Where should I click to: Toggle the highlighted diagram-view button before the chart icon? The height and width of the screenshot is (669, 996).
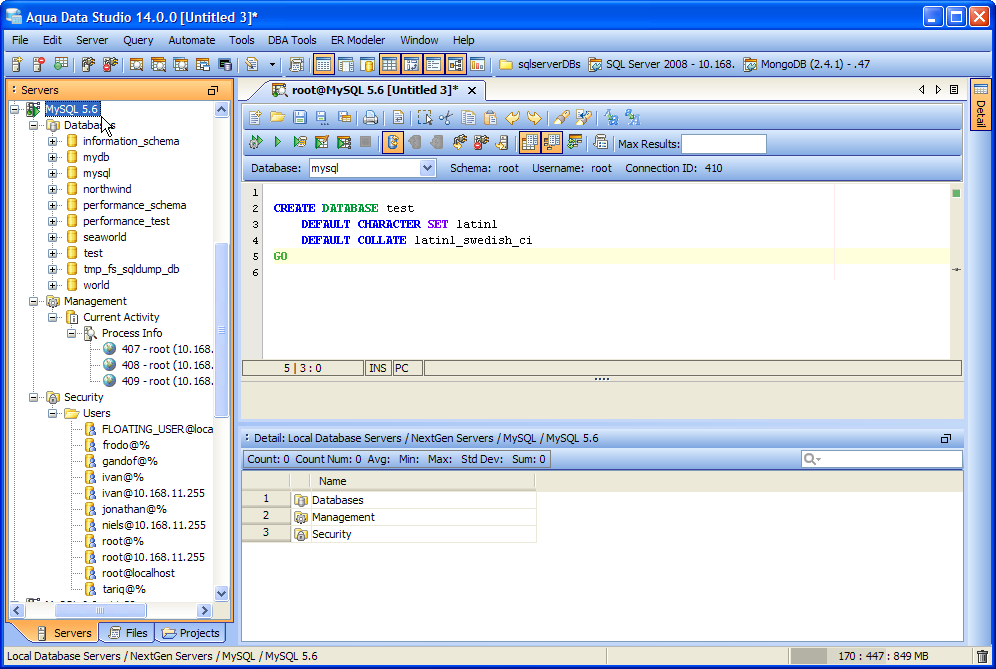(x=455, y=64)
